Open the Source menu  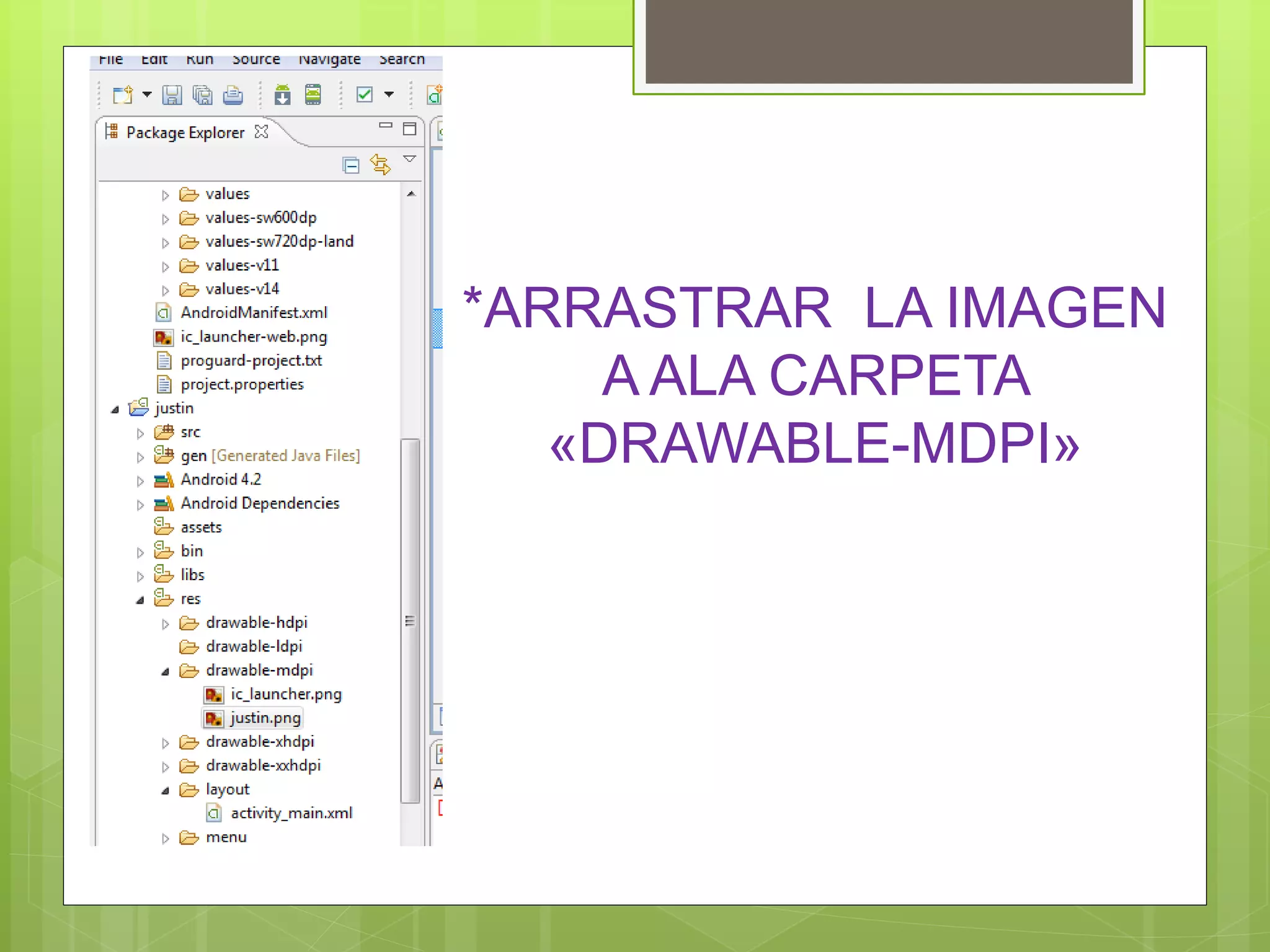[x=256, y=59]
